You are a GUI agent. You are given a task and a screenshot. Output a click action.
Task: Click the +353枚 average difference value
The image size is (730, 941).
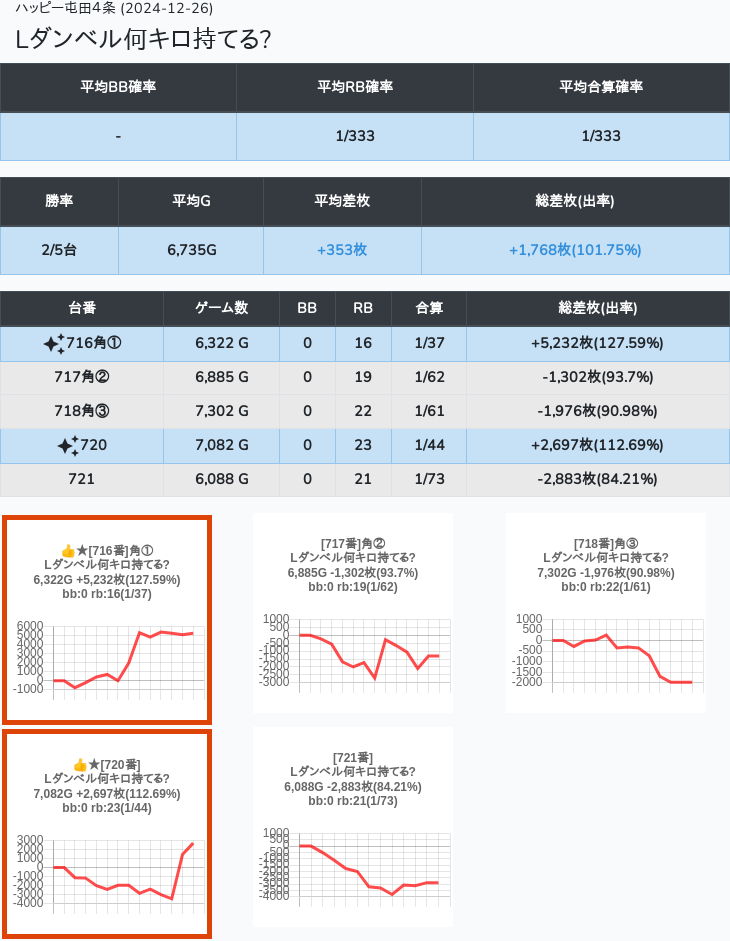342,250
